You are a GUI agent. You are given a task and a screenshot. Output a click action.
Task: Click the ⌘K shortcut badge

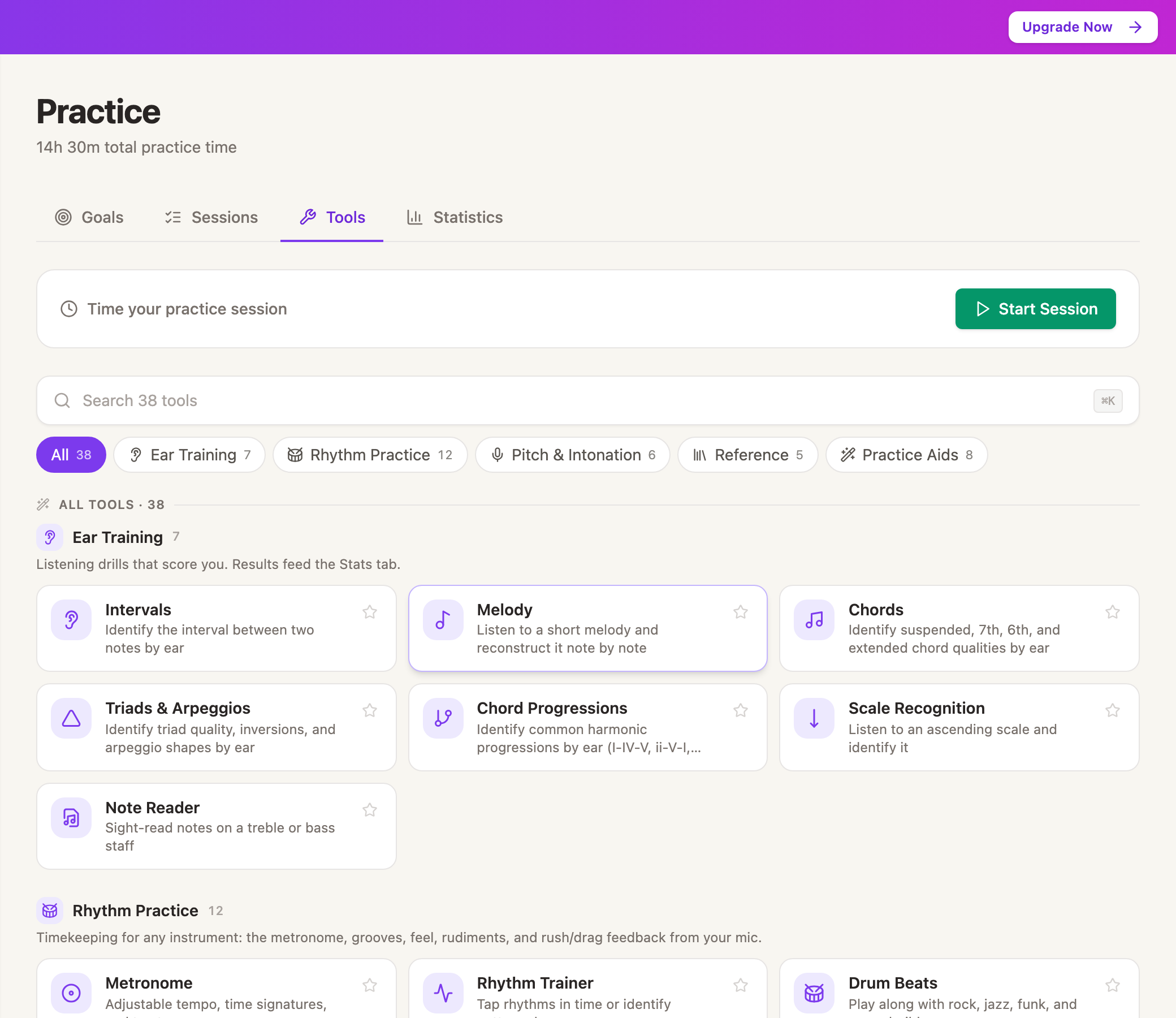[x=1108, y=401]
